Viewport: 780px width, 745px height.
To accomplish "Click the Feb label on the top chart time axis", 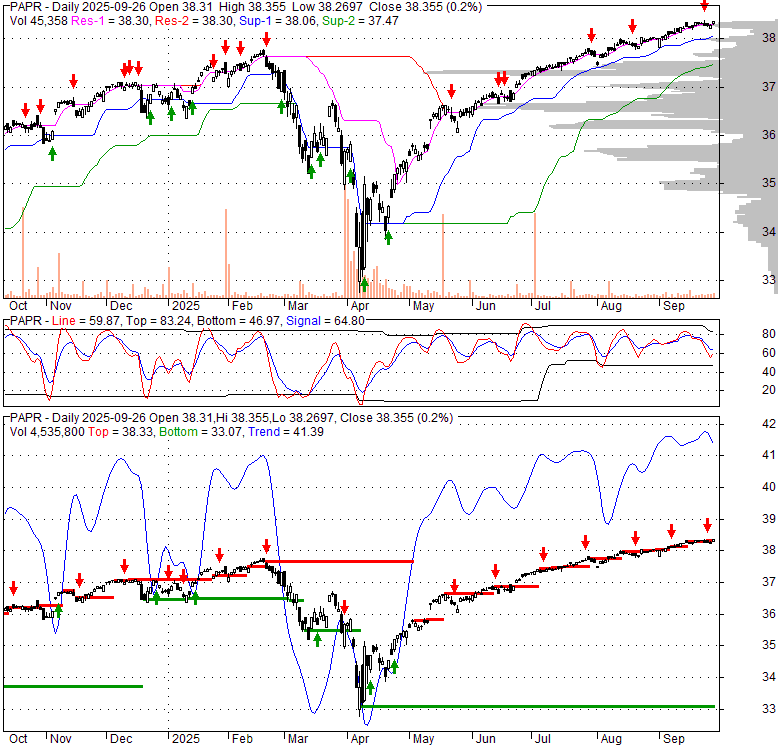I will [242, 305].
